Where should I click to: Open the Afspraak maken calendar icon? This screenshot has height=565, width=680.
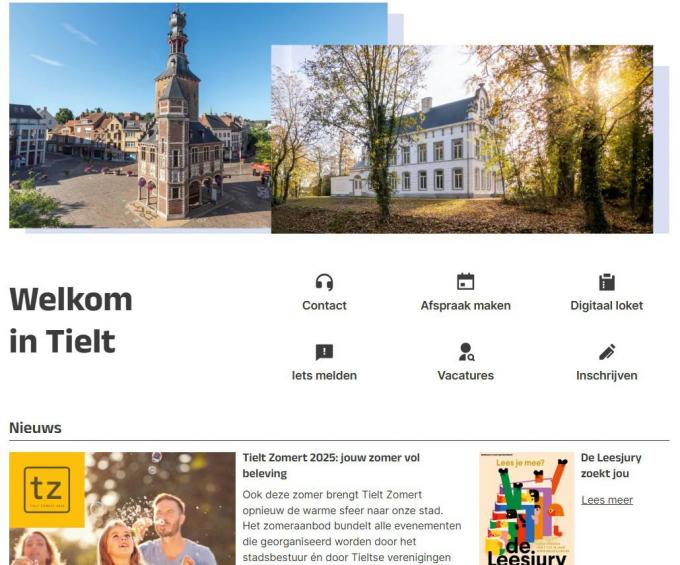[465, 282]
